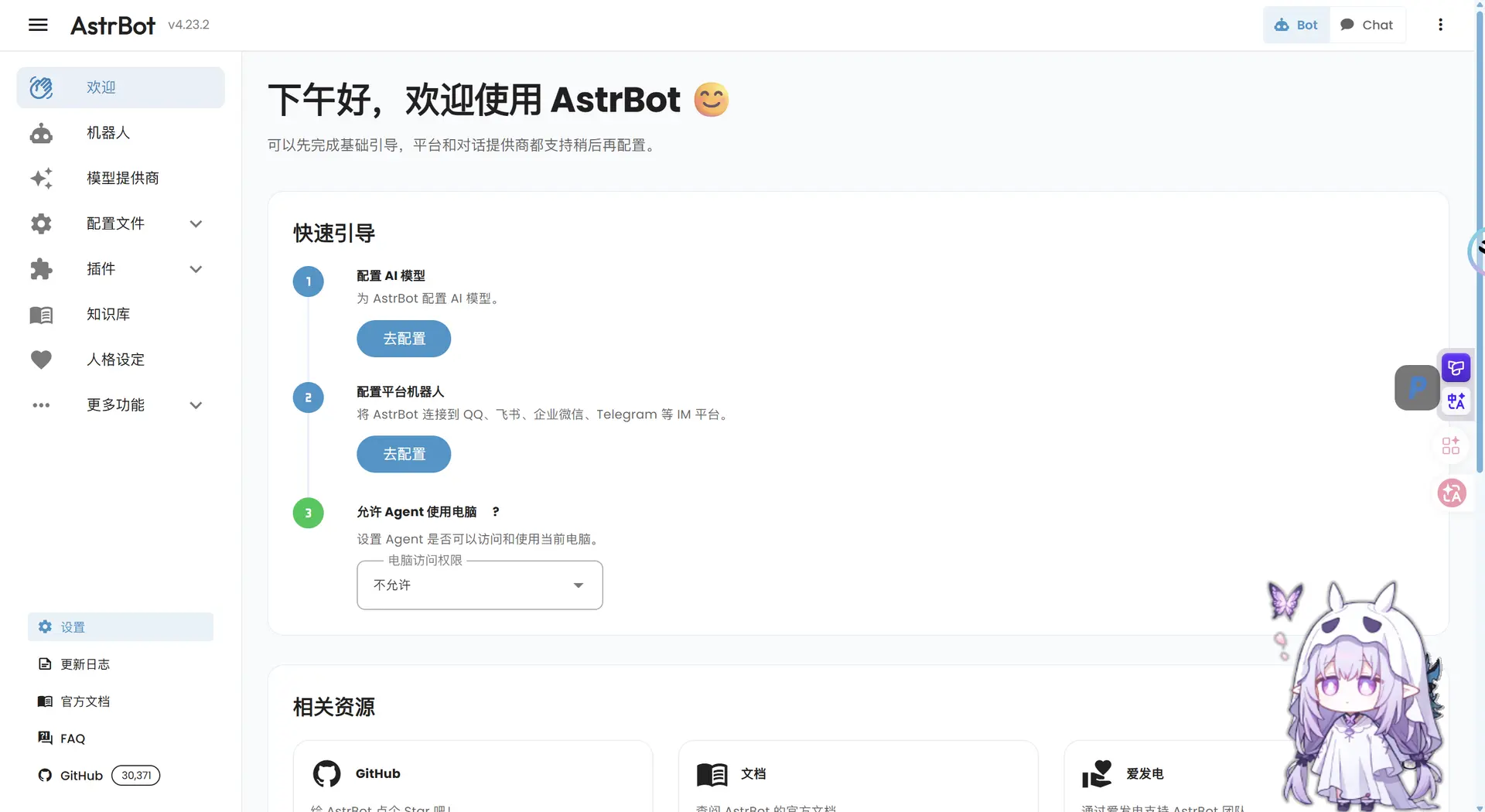Click the v4.23.2 version label
The height and width of the screenshot is (812, 1485).
(189, 25)
